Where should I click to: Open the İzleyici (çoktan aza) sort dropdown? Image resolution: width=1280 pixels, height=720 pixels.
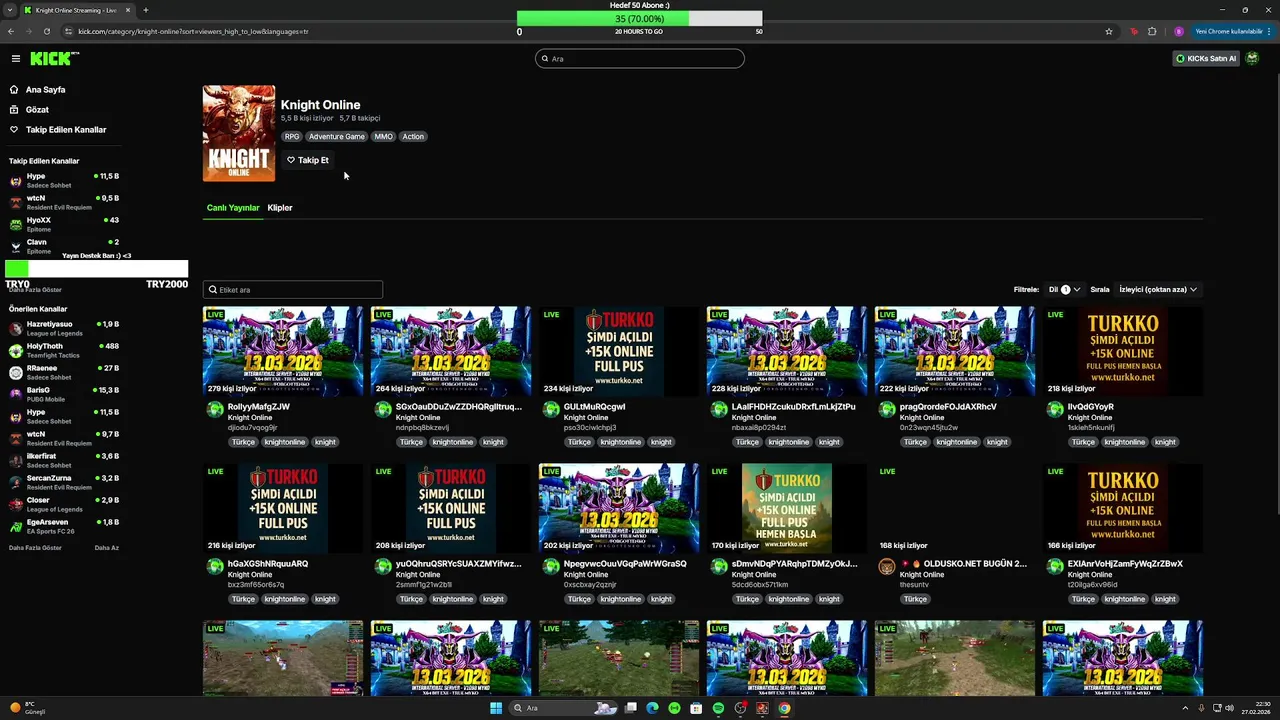point(1158,290)
